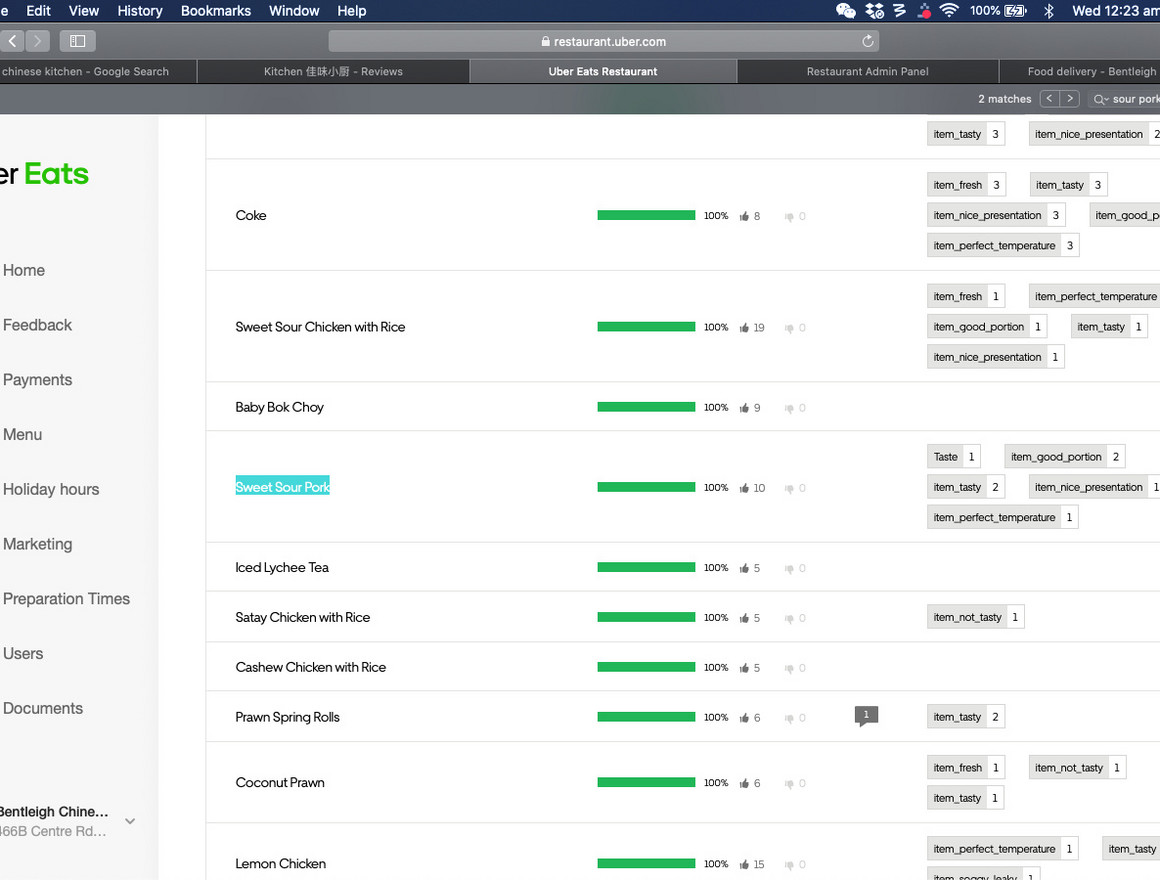
Task: Open Documents in sidebar
Action: click(43, 708)
